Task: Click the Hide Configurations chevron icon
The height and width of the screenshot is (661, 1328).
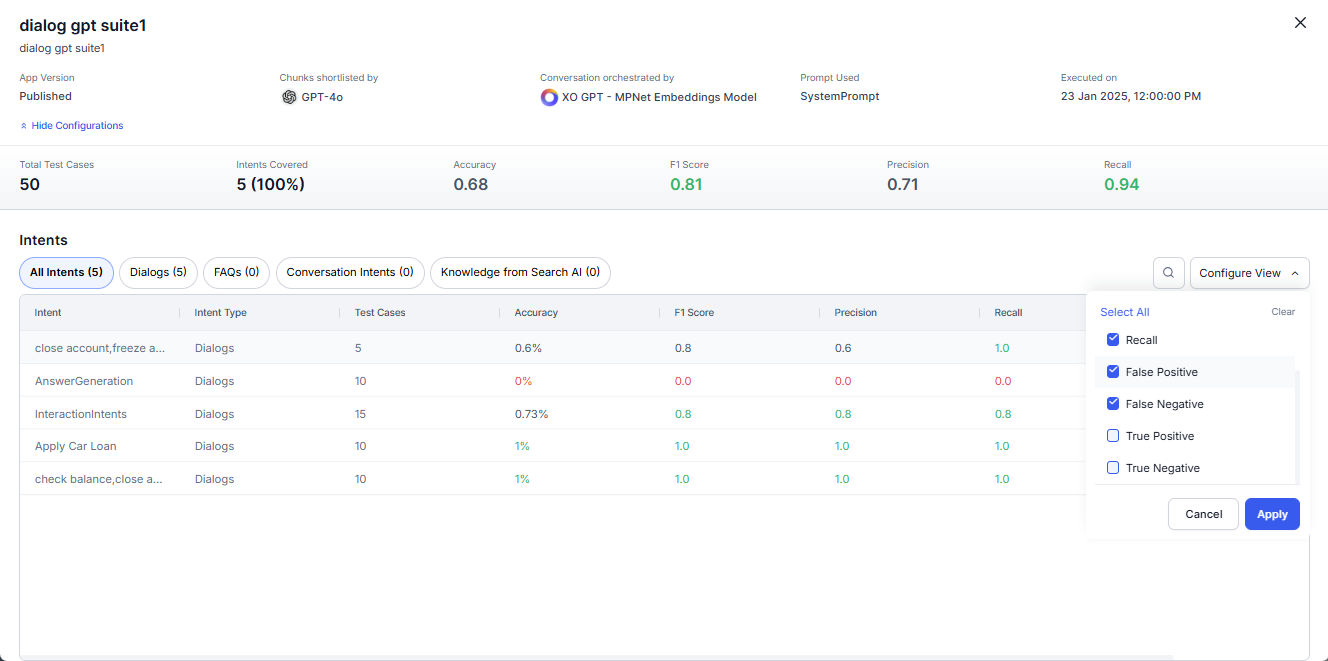Action: click(x=24, y=126)
